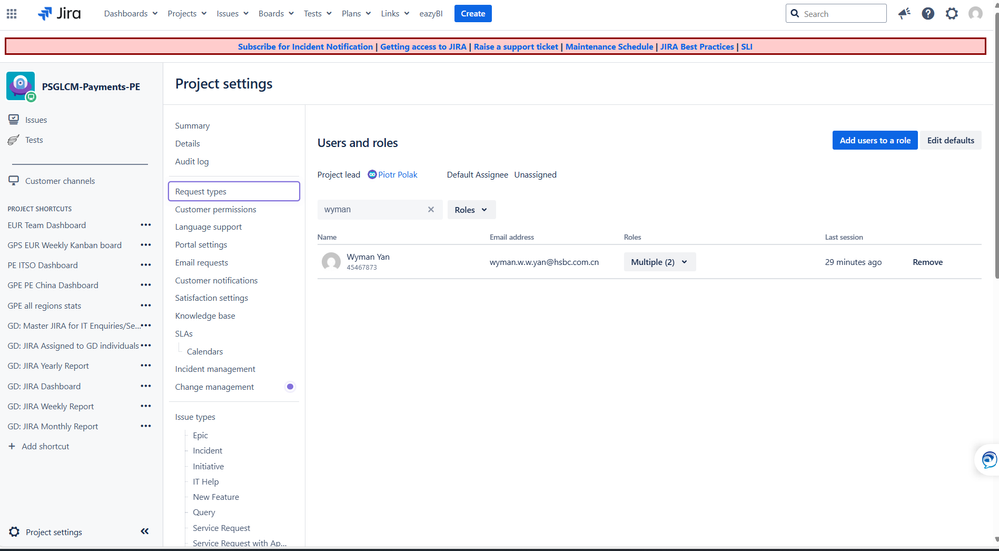Open more options for GD: JIRA Dashboard
This screenshot has width=999, height=551.
coord(146,386)
